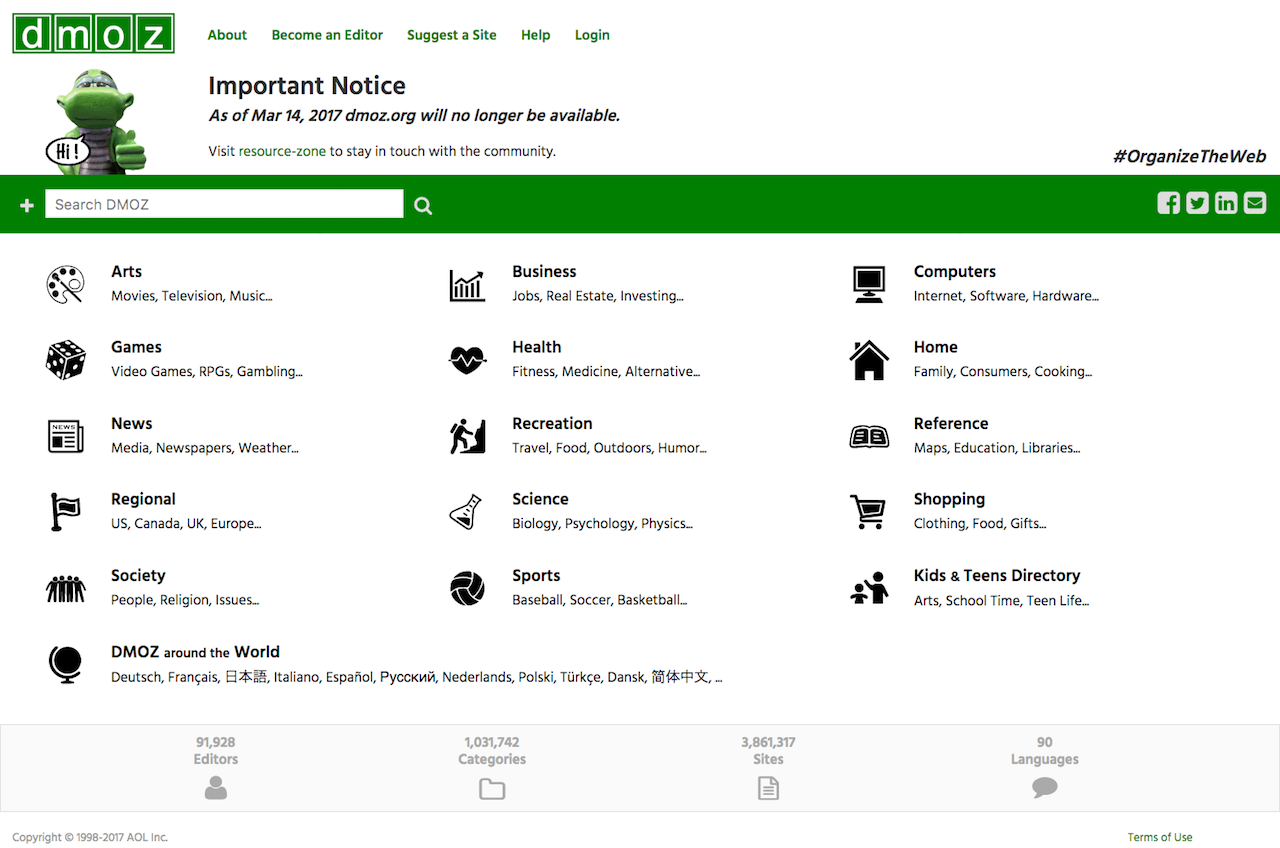Click the News newspaper icon

pyautogui.click(x=66, y=436)
